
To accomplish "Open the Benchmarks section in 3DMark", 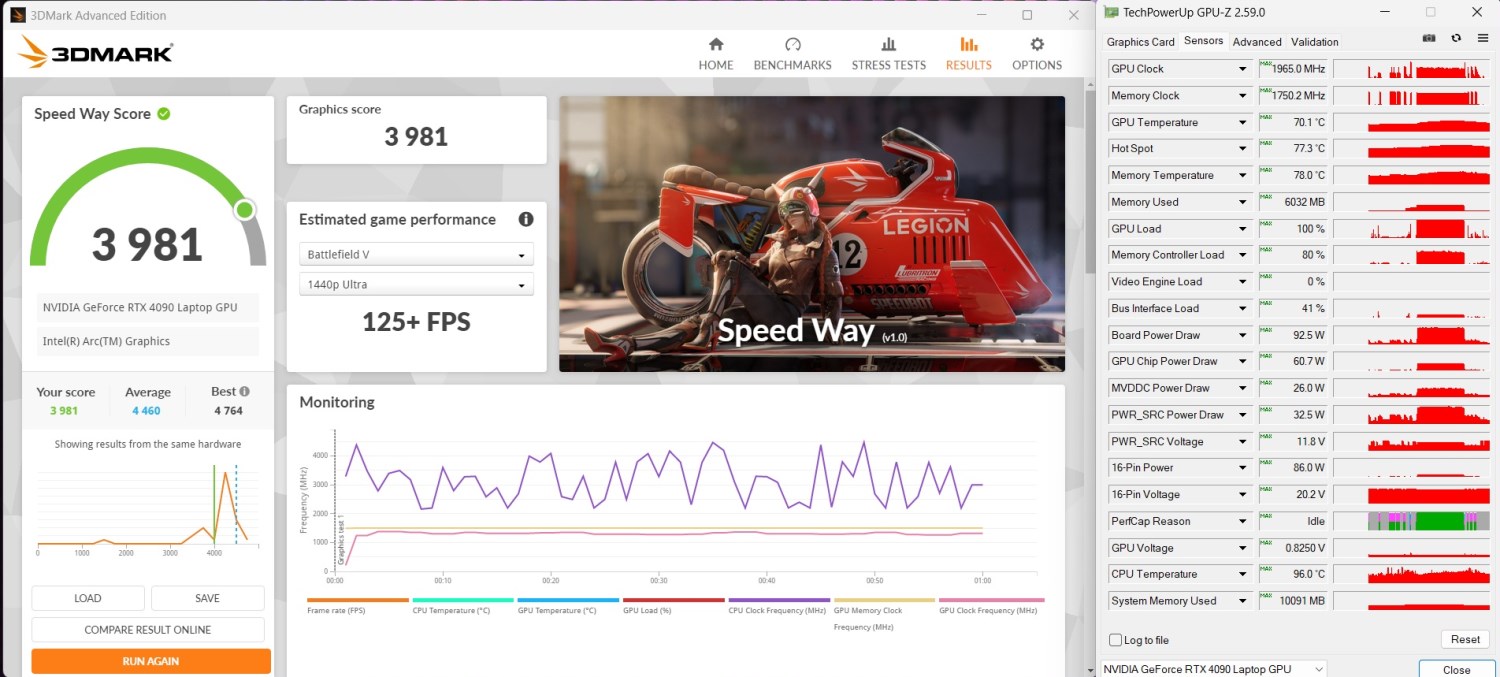I will click(x=793, y=54).
